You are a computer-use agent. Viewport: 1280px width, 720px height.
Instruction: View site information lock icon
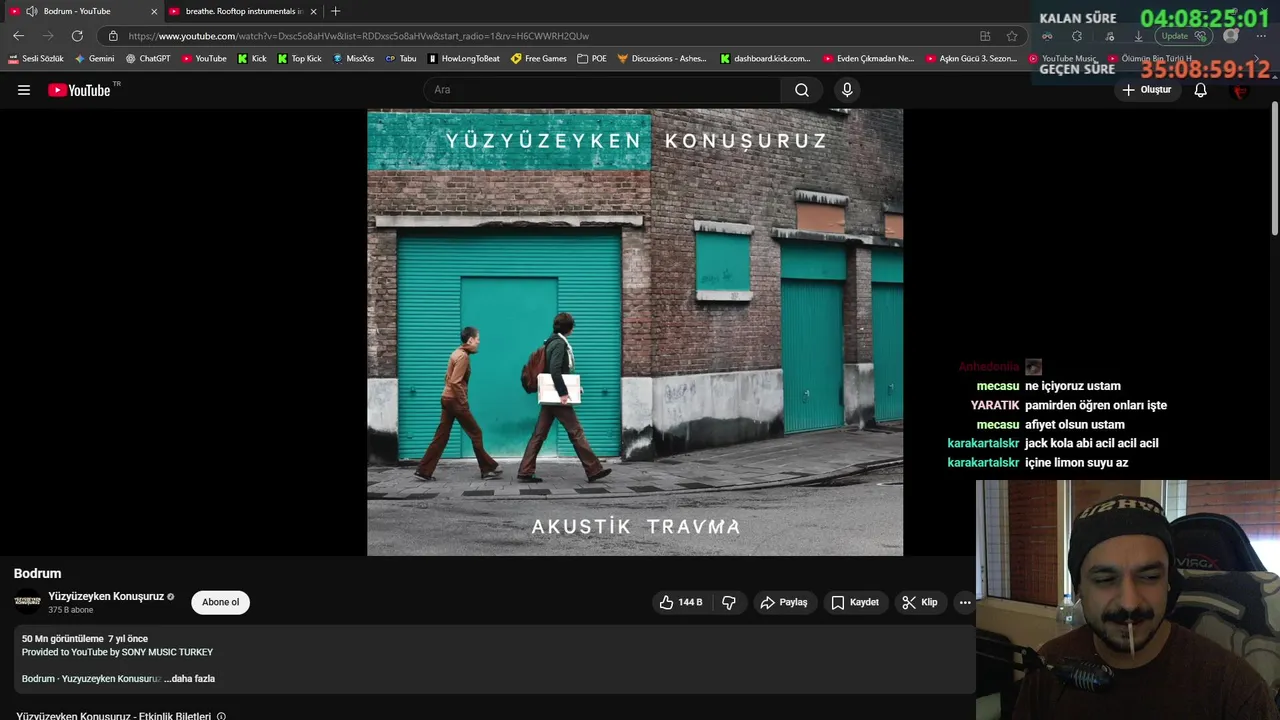(x=113, y=36)
